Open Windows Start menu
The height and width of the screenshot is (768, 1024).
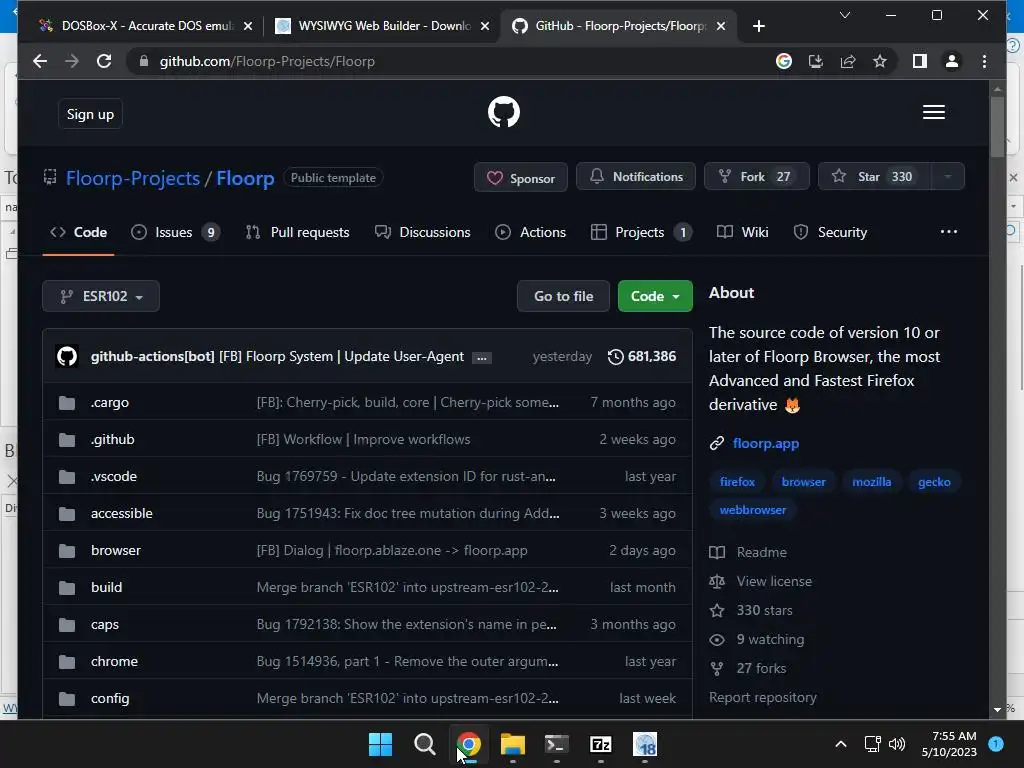coord(380,744)
